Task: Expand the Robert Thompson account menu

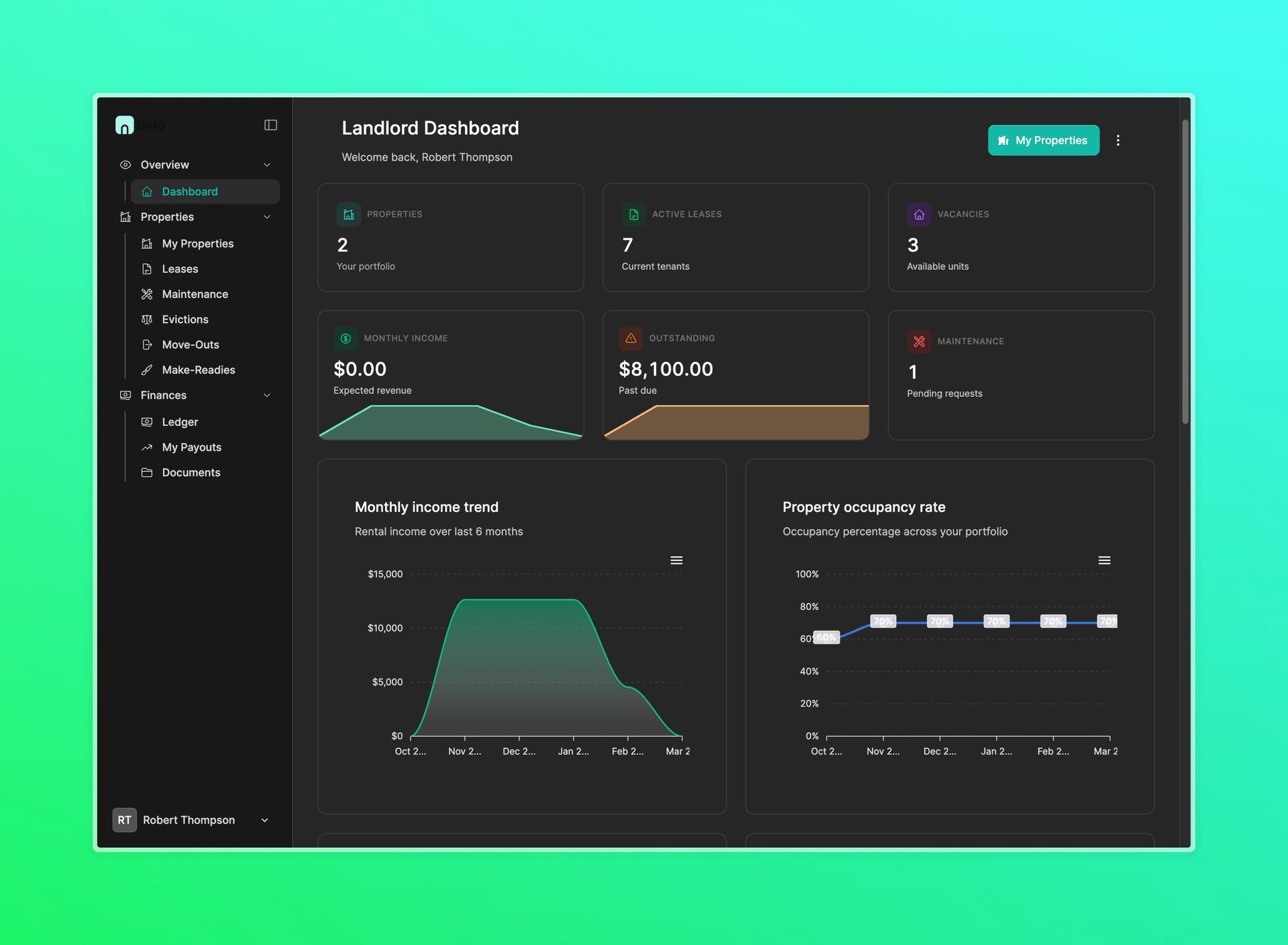Action: (264, 819)
